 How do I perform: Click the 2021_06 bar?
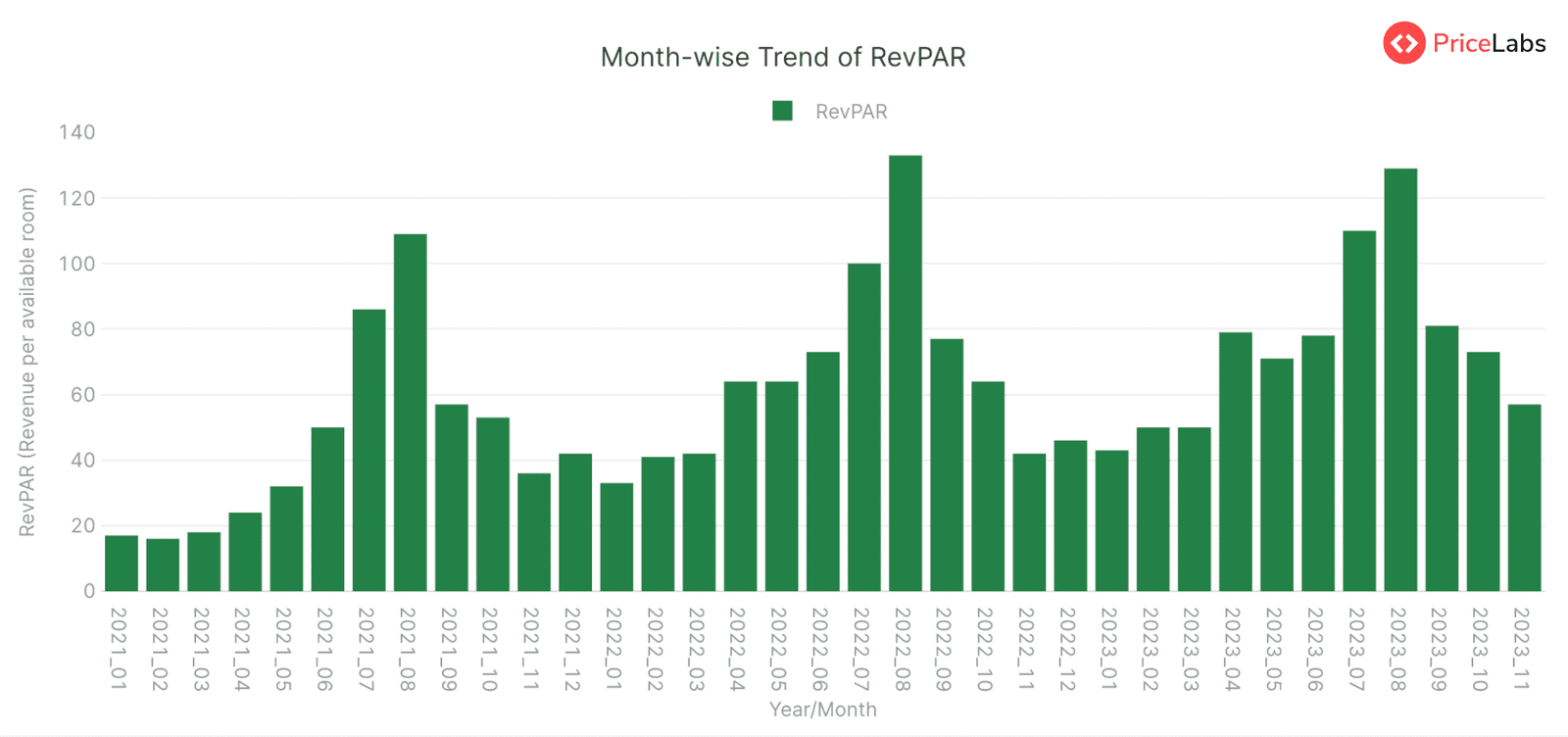point(328,510)
